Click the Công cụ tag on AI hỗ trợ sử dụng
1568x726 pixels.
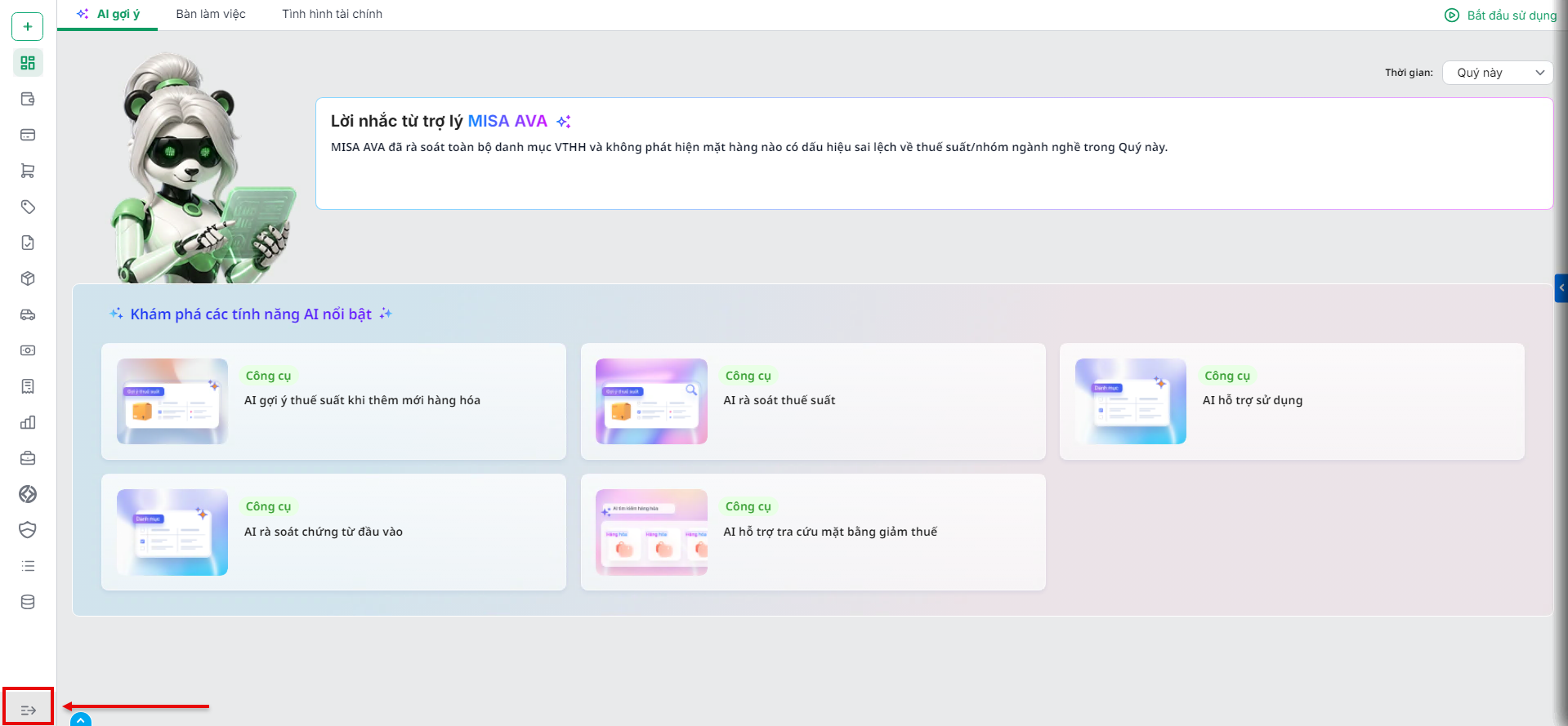[1227, 376]
